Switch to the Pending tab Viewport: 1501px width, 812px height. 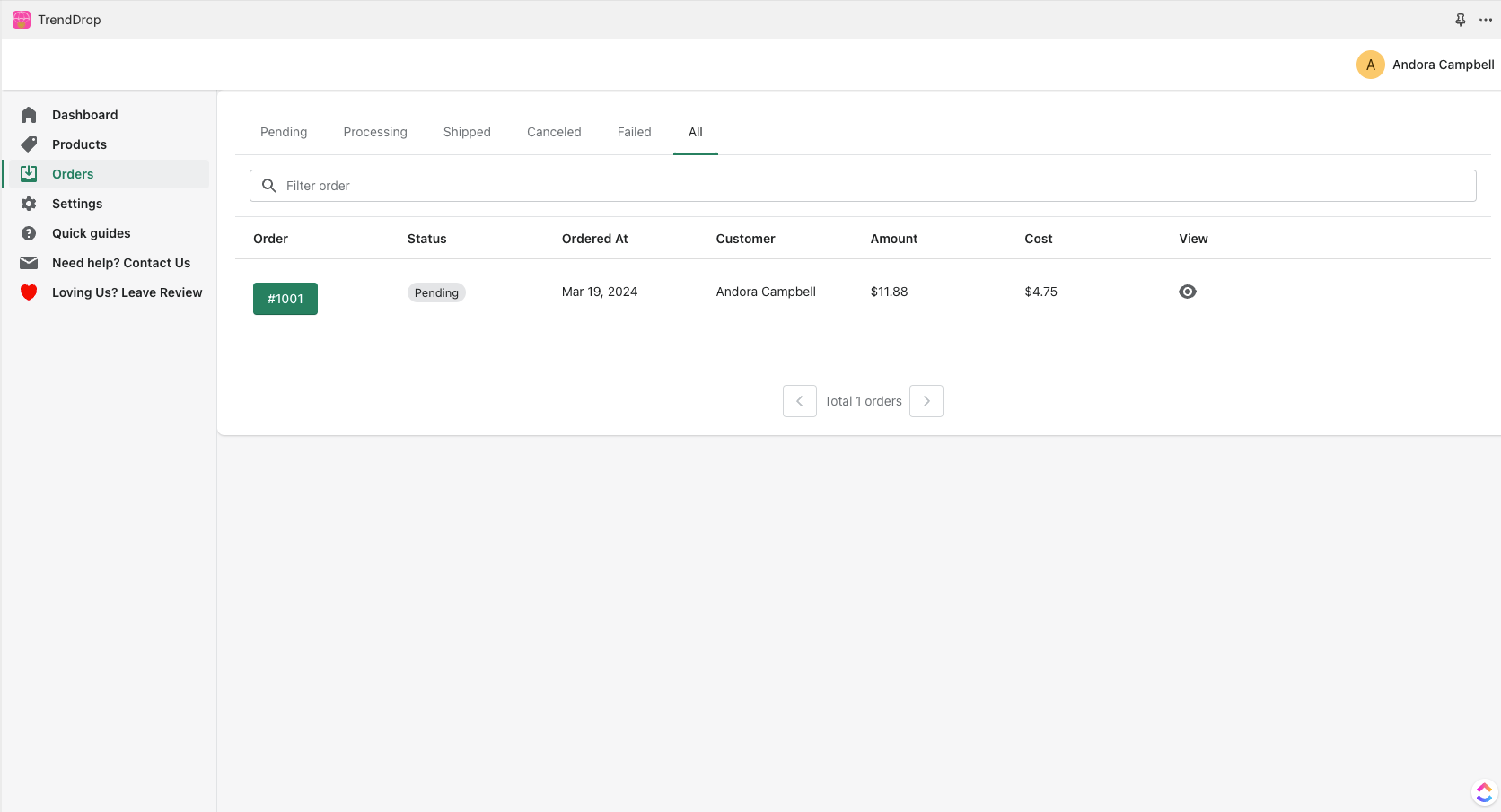pyautogui.click(x=284, y=132)
